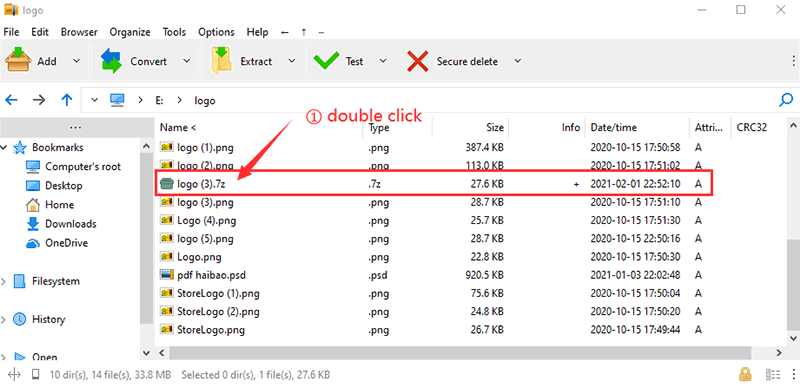Open the dropdown arrow next to Add

(x=77, y=61)
